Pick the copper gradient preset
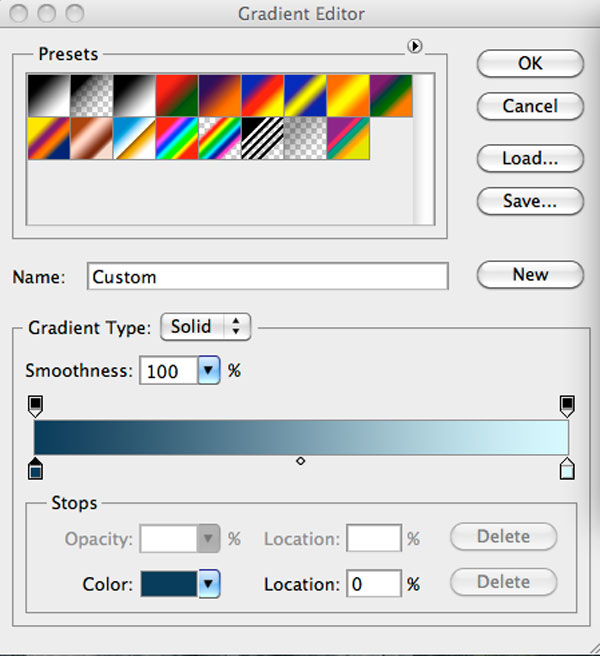Screen dimensions: 600x656 91,138
